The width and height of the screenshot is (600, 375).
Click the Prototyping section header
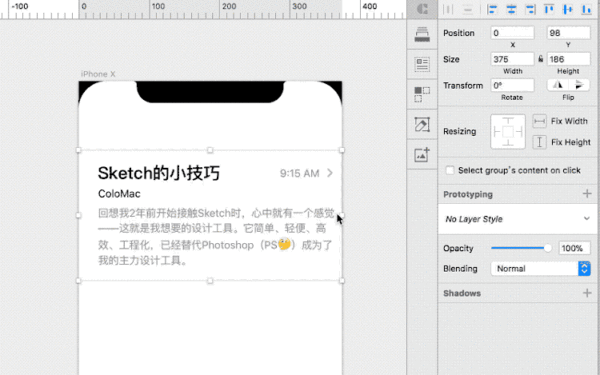click(468, 194)
